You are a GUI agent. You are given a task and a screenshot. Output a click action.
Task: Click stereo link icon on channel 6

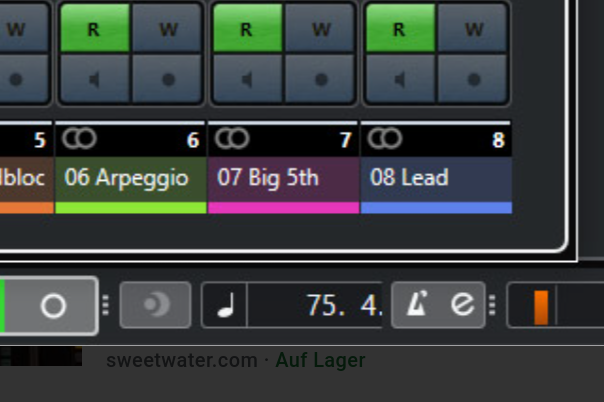point(79,138)
